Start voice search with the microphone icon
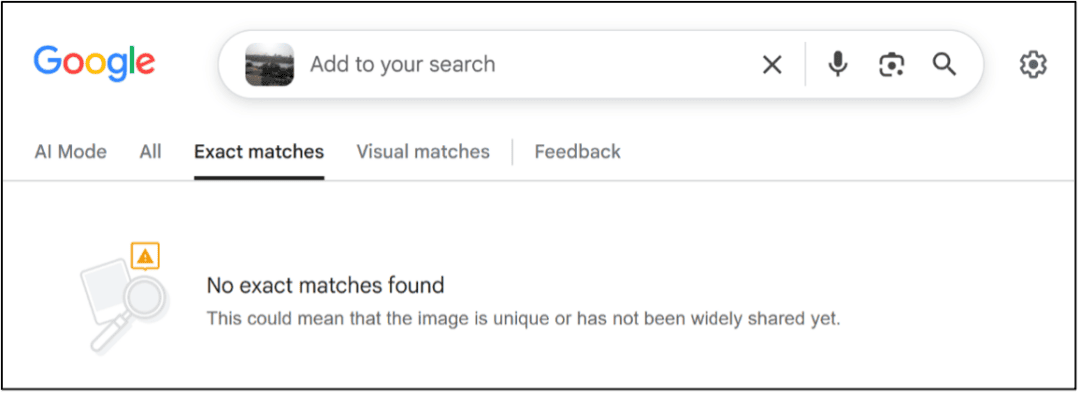 click(838, 65)
